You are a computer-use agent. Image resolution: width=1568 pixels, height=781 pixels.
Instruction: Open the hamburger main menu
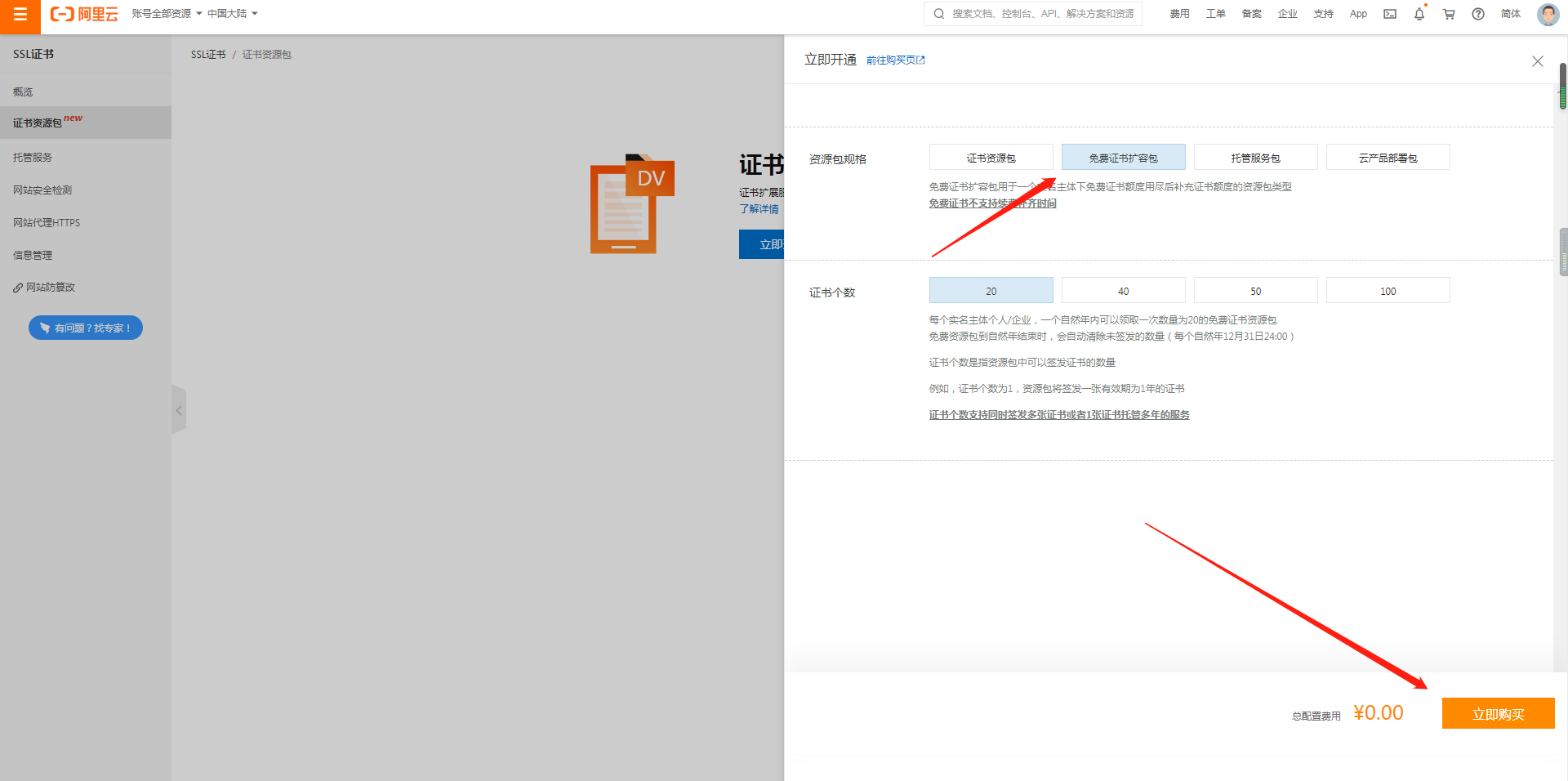coord(20,15)
